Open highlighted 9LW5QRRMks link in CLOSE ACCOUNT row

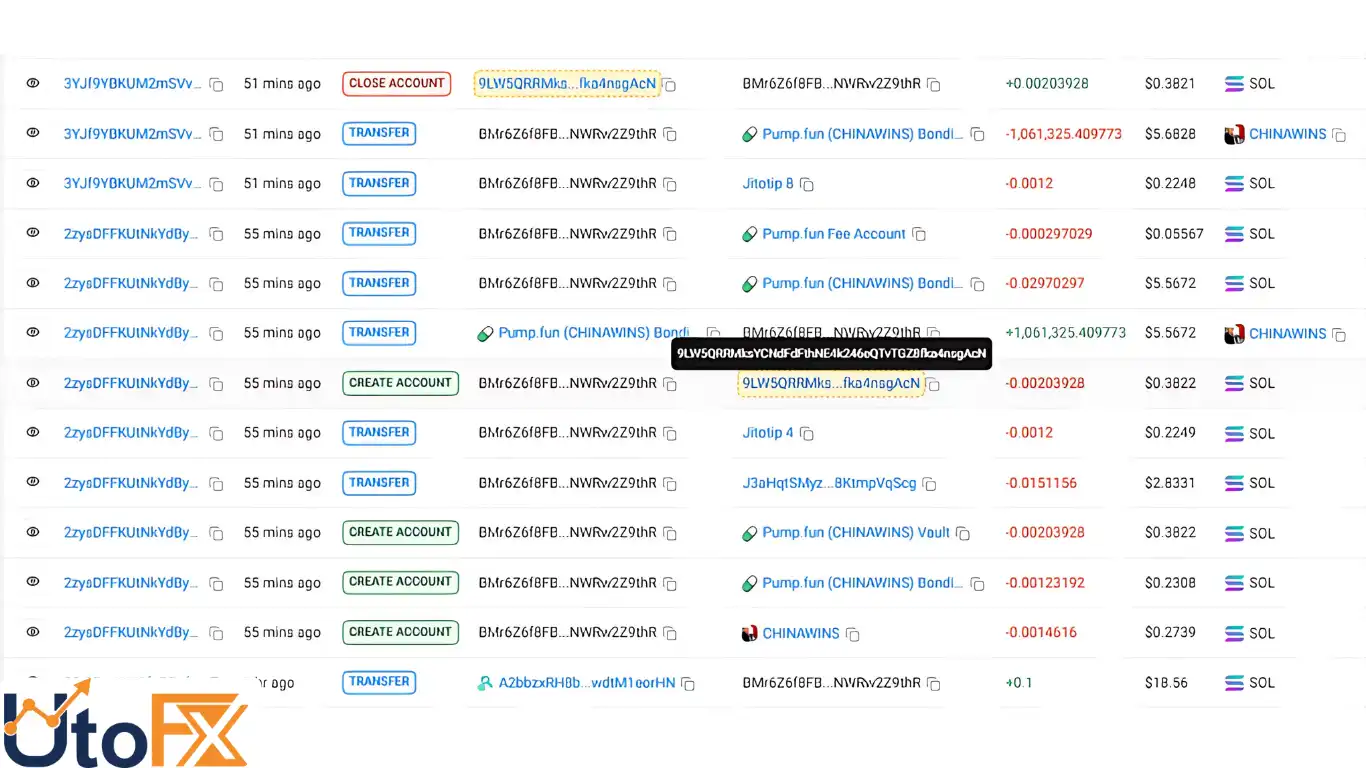(567, 83)
